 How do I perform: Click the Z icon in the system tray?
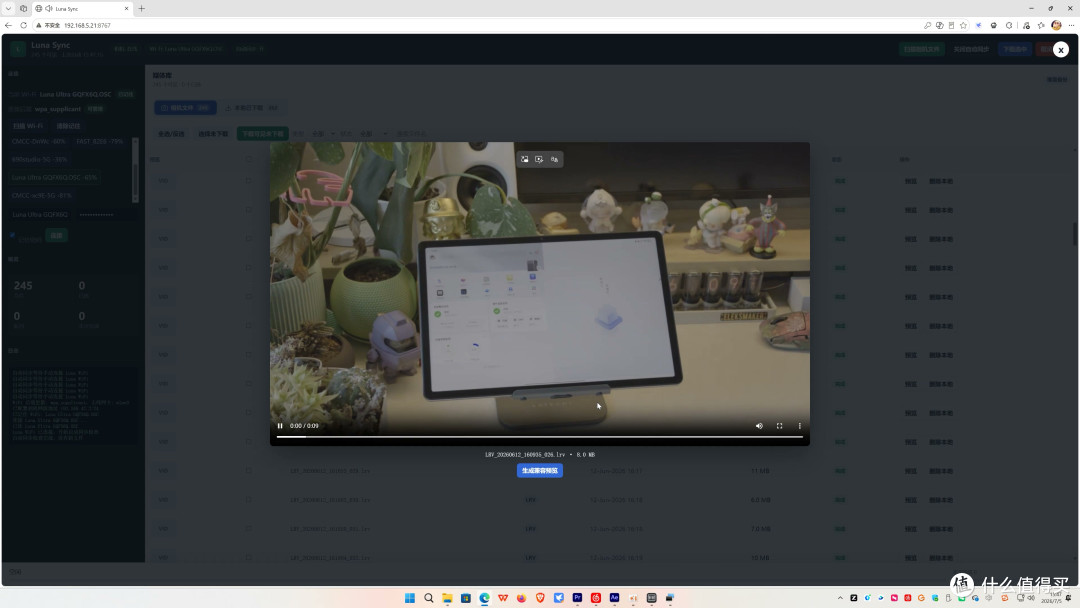pos(853,598)
